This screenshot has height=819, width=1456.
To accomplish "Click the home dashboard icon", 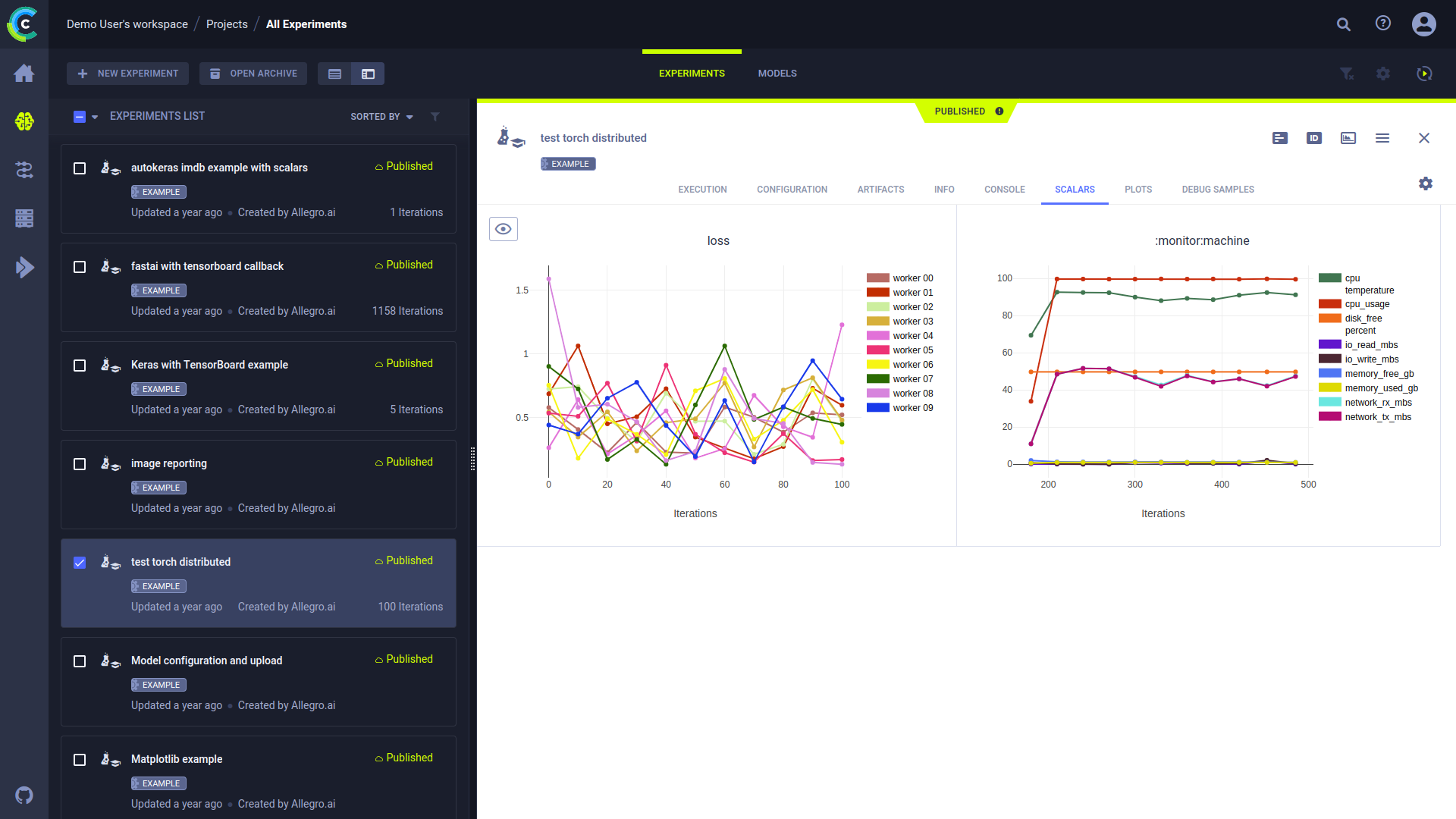I will [24, 74].
